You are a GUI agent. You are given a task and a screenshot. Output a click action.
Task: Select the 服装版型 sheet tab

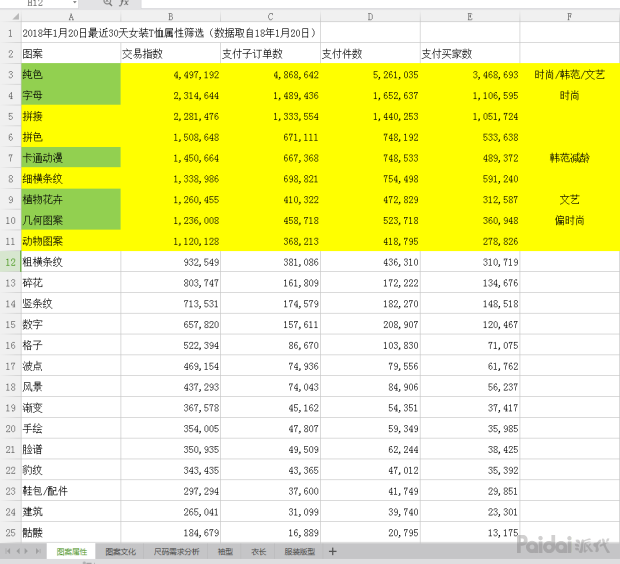click(299, 551)
